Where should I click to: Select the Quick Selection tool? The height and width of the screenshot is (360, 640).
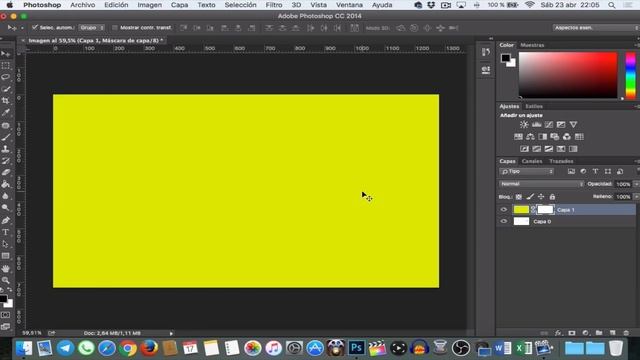click(x=6, y=89)
